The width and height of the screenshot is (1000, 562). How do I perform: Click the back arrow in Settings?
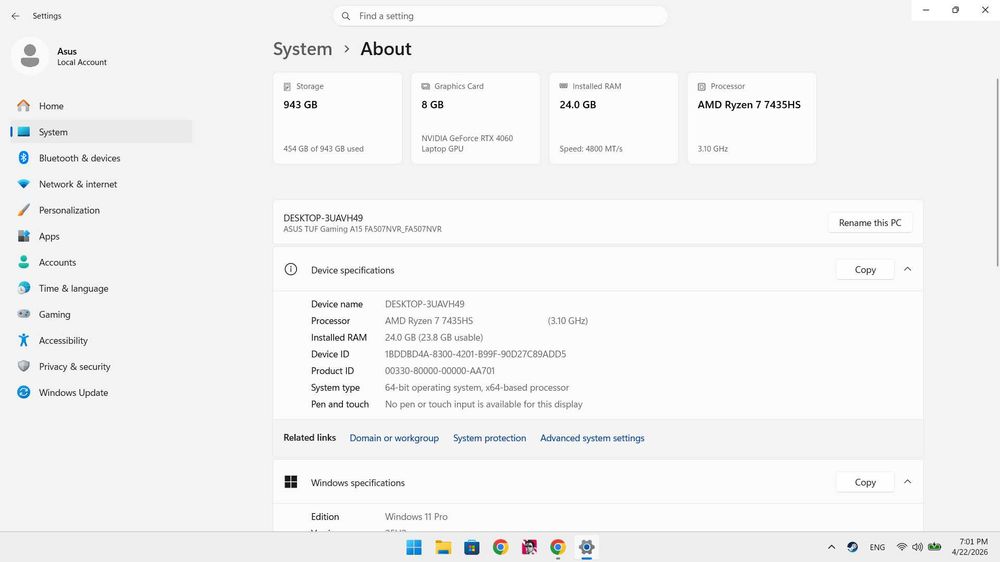coord(15,16)
